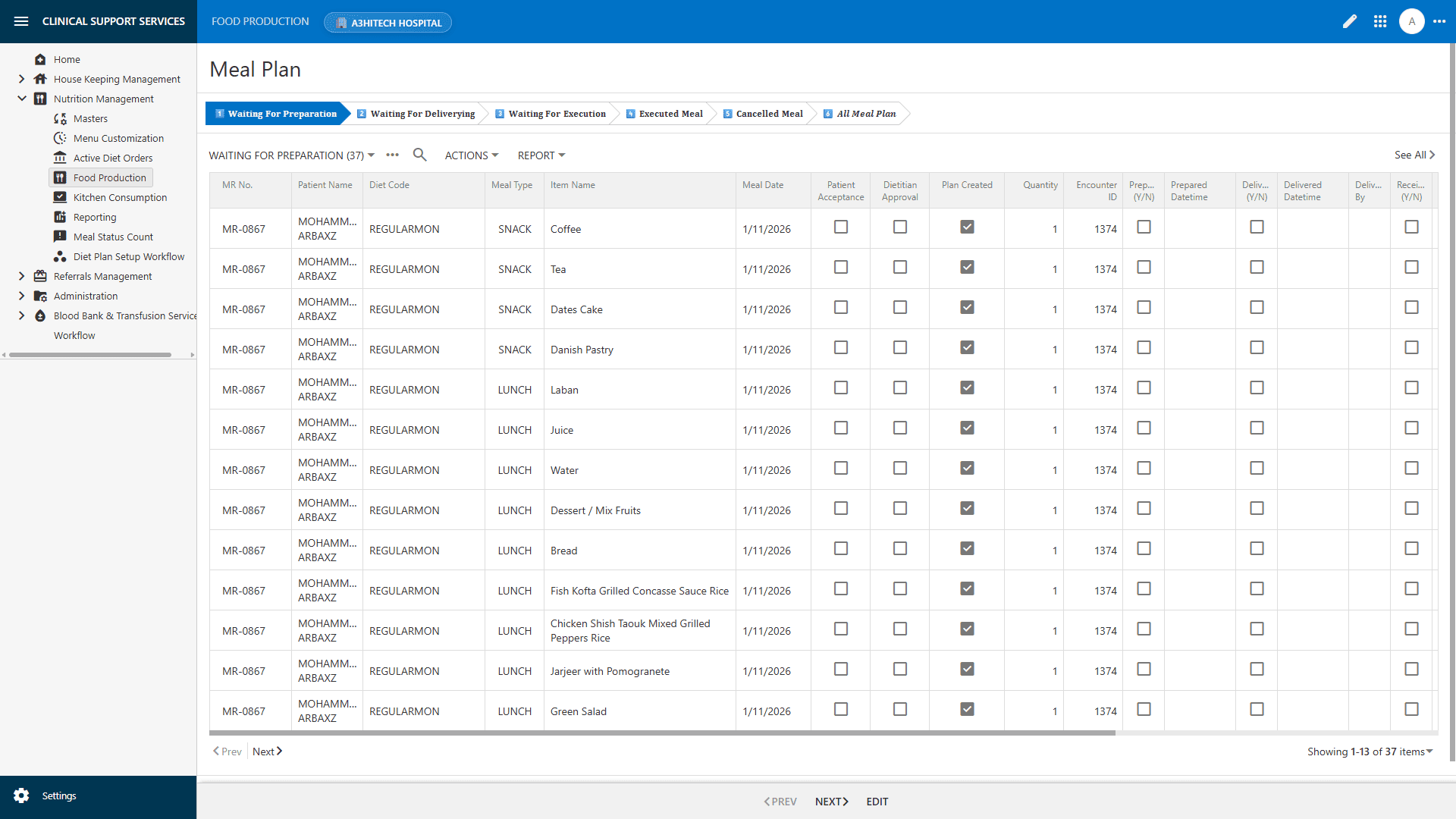Uncheck Plan Created for the Tea row

tap(966, 267)
